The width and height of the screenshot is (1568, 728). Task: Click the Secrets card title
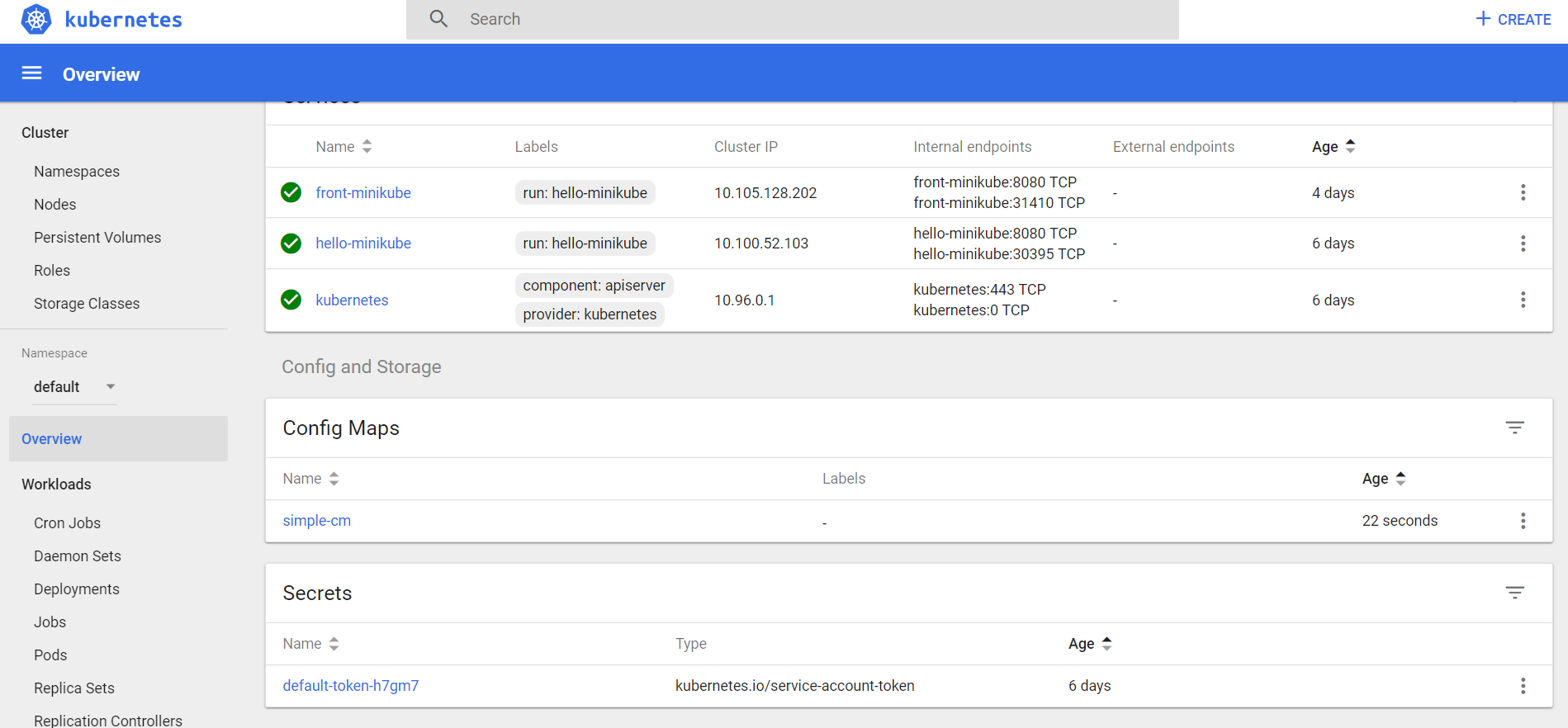click(317, 593)
